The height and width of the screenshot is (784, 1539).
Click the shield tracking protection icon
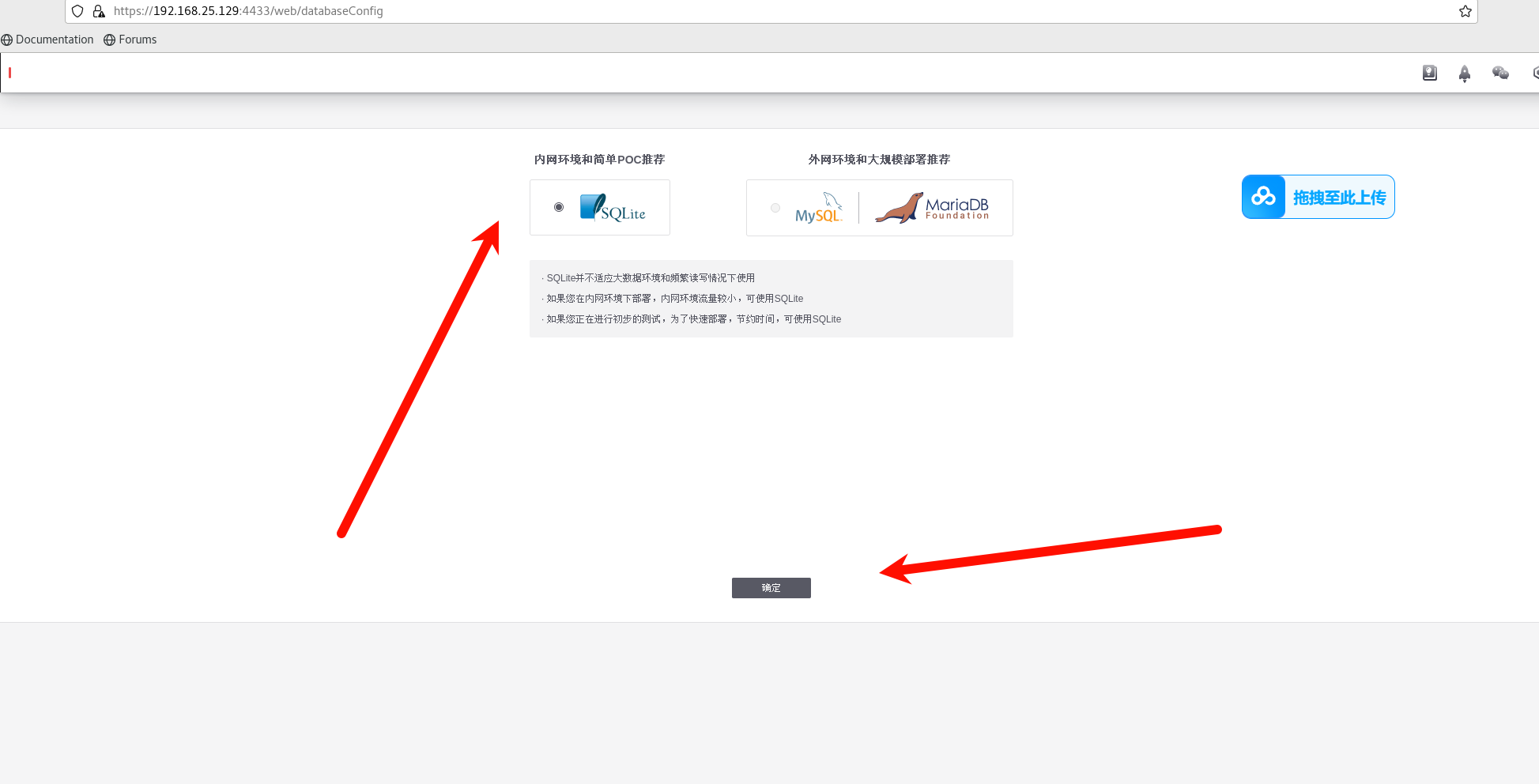77,11
